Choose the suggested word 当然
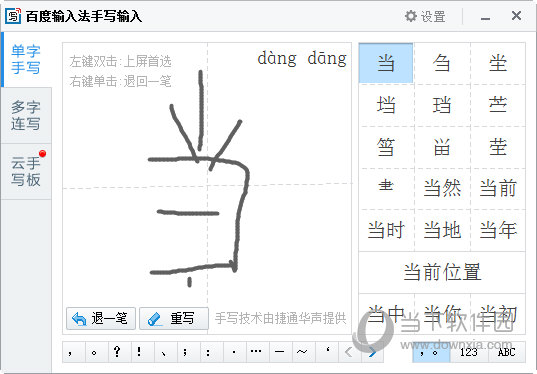Viewport: 537px width, 374px height. pyautogui.click(x=442, y=188)
